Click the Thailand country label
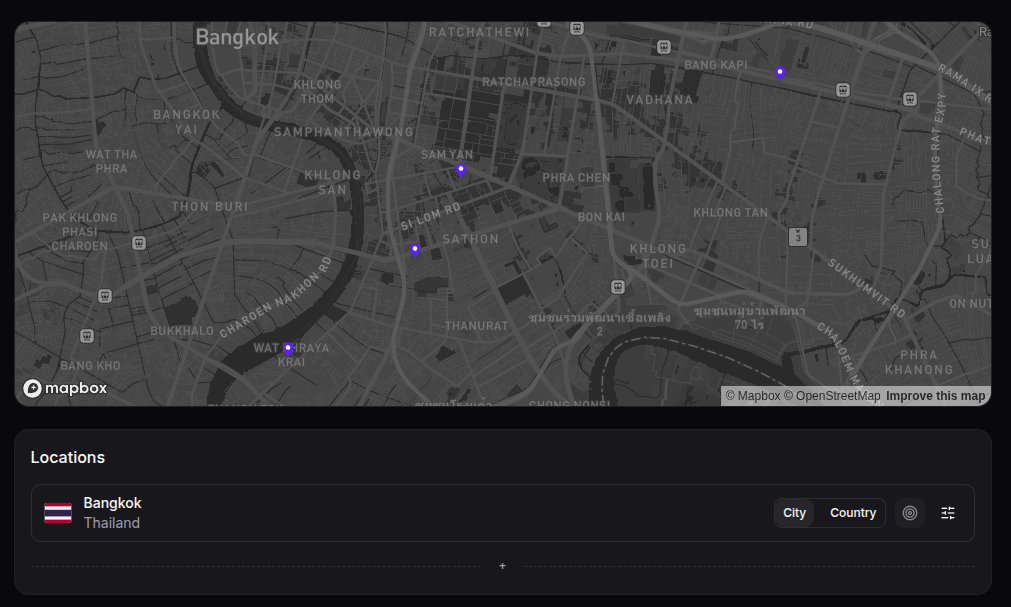 click(112, 523)
